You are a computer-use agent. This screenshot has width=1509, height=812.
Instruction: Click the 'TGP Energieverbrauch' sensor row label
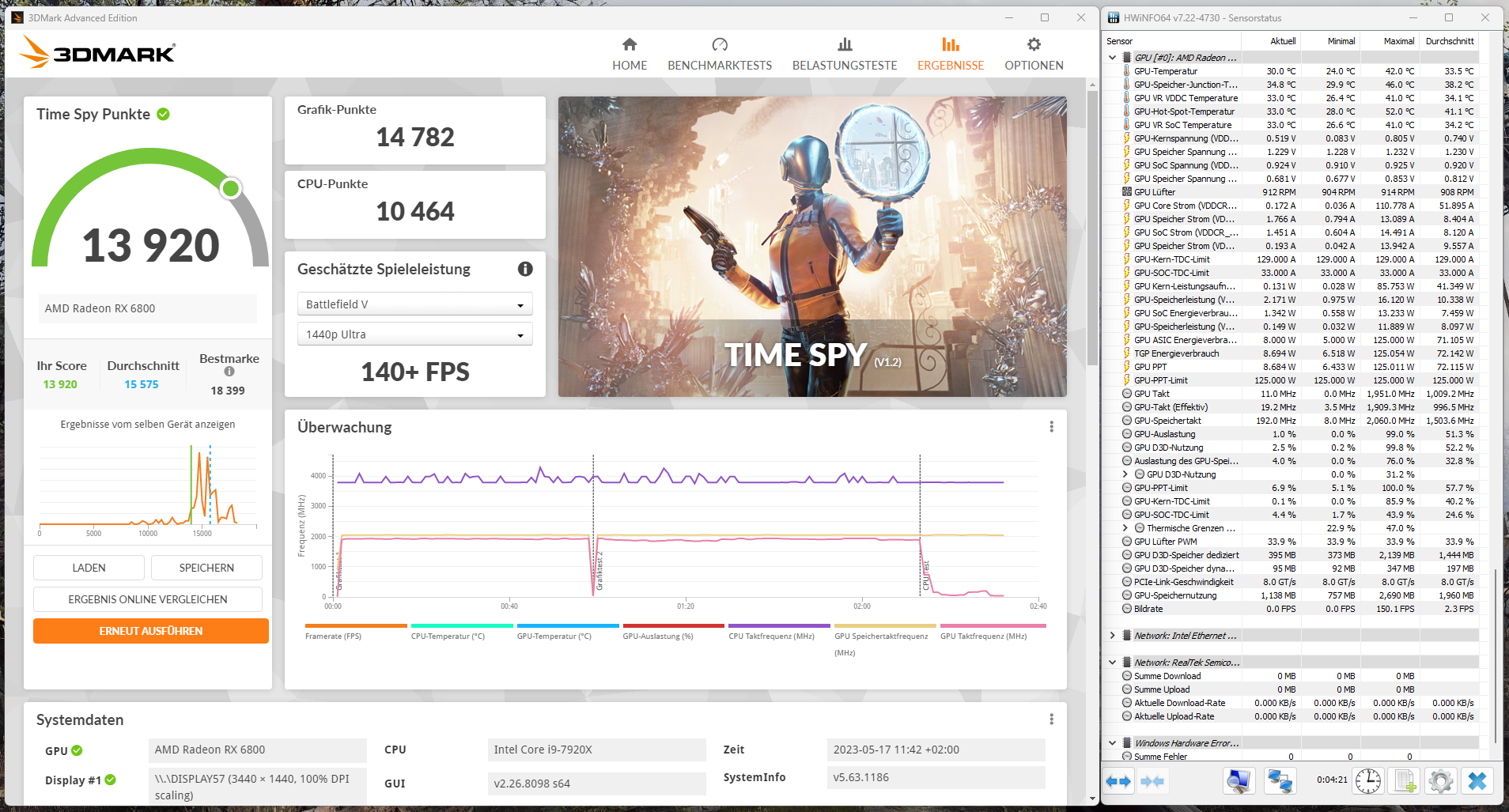click(1176, 353)
